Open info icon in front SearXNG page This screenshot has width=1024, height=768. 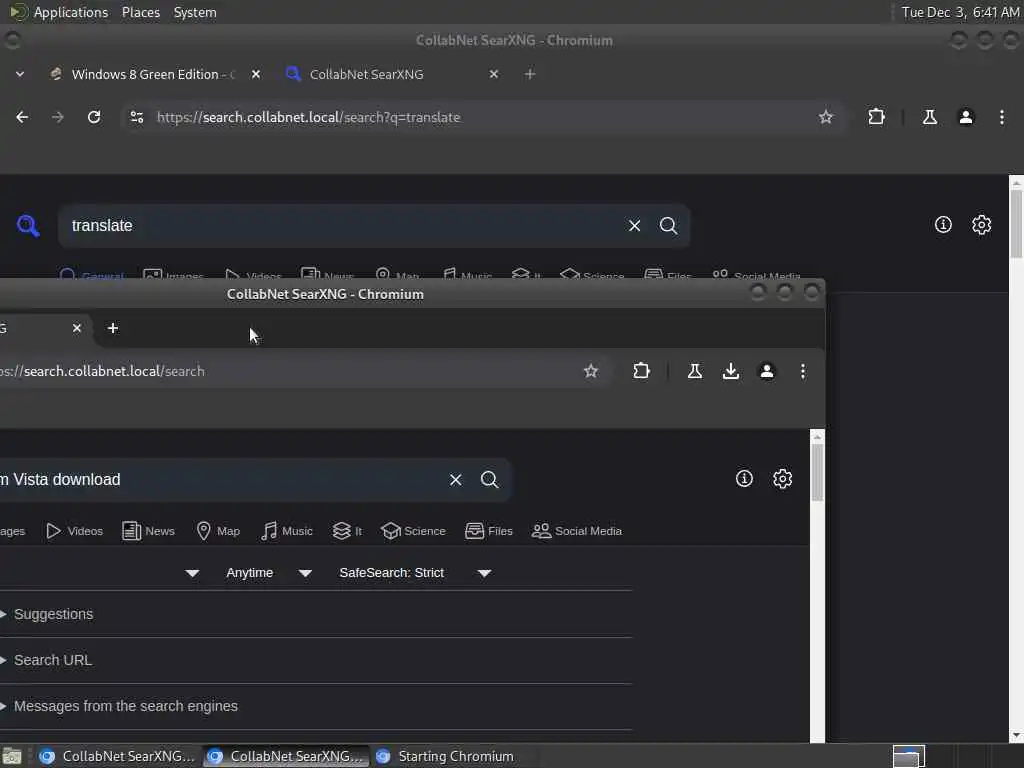[744, 479]
